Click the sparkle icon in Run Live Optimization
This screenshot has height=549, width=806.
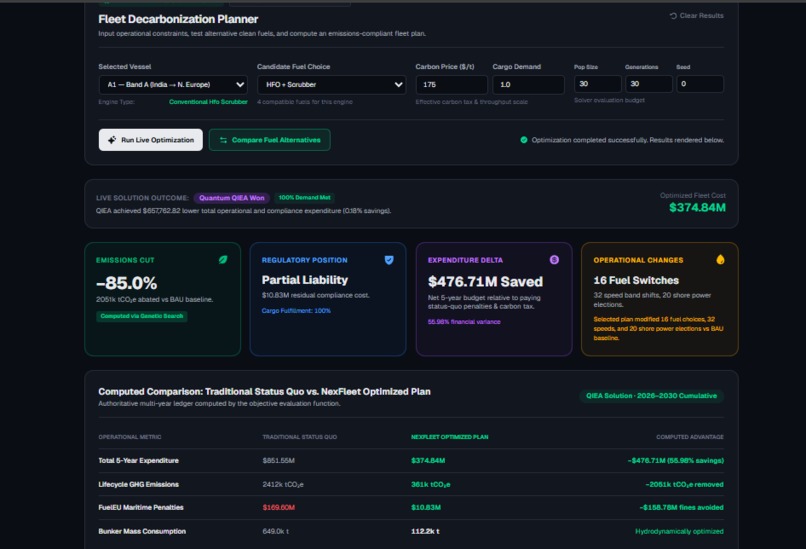tap(112, 140)
